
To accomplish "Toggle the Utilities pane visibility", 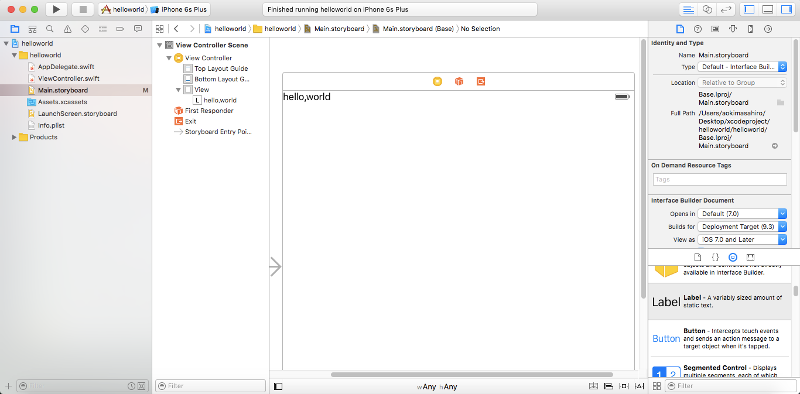I will click(x=786, y=9).
